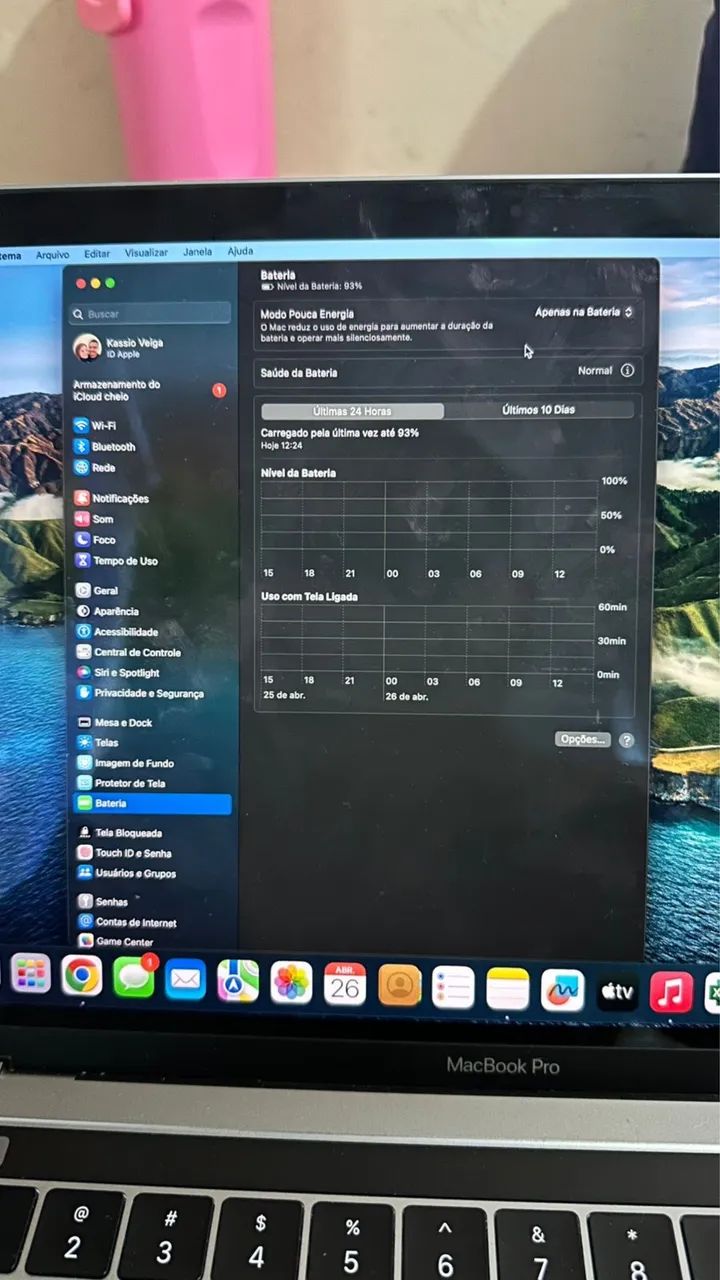Image resolution: width=720 pixels, height=1280 pixels.
Task: Select highlighted Bateria sidebar item
Action: click(151, 804)
